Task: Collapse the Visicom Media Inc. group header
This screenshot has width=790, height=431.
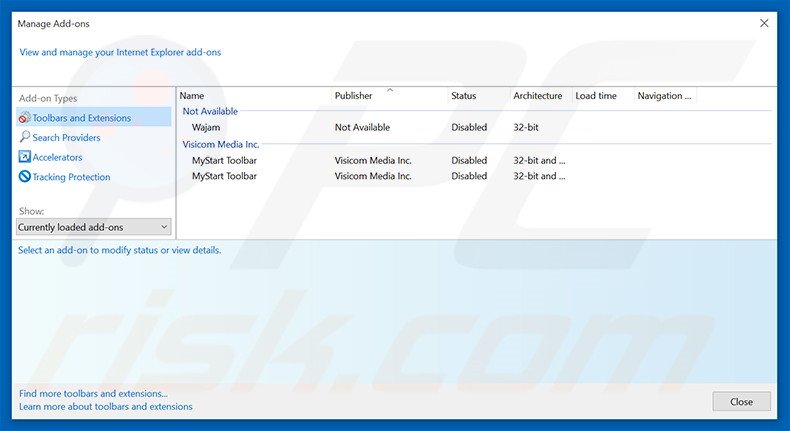Action: pos(221,145)
